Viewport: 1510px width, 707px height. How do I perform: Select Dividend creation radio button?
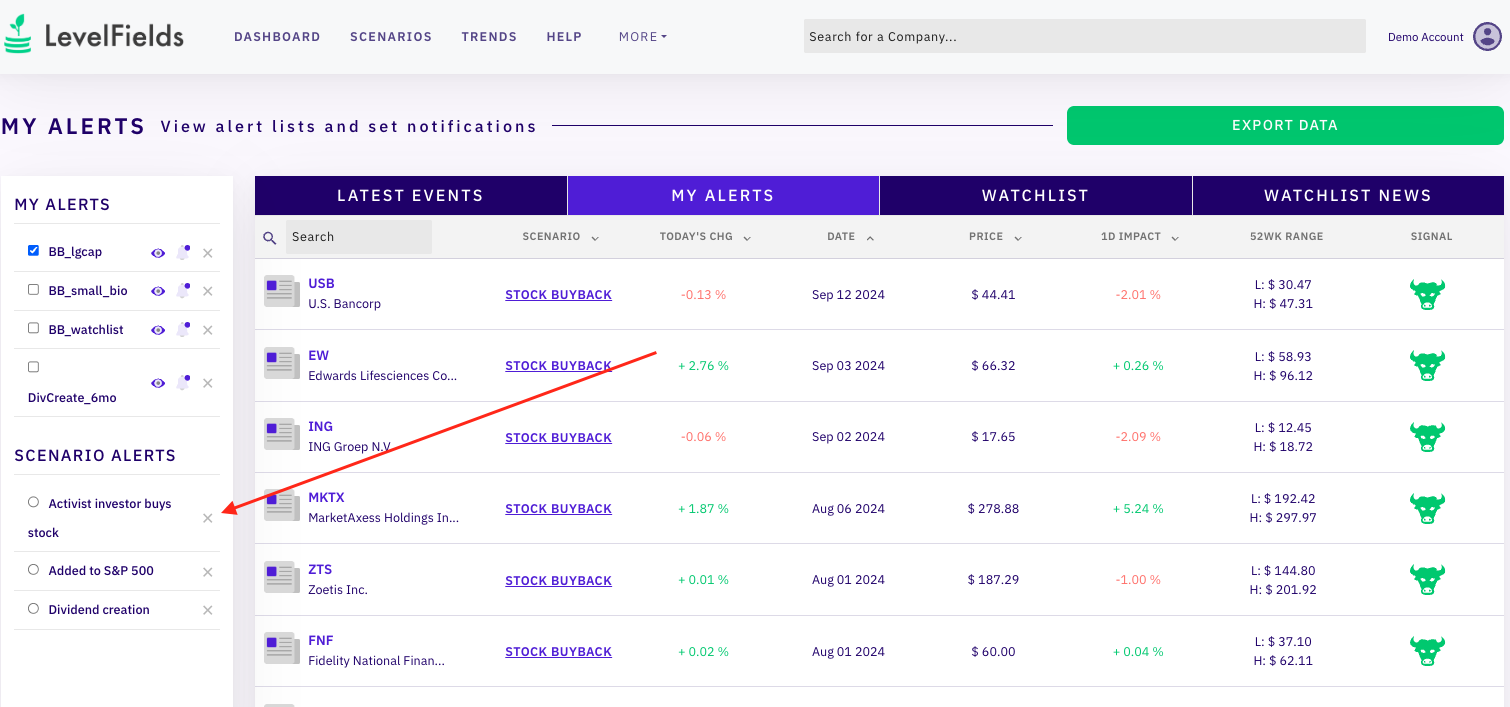point(34,608)
